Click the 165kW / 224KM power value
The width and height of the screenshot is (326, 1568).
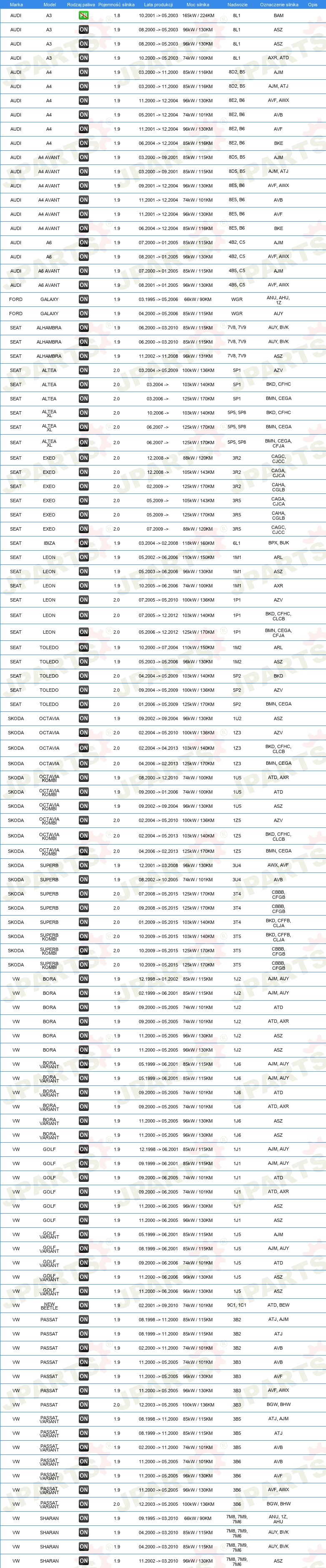click(x=198, y=16)
